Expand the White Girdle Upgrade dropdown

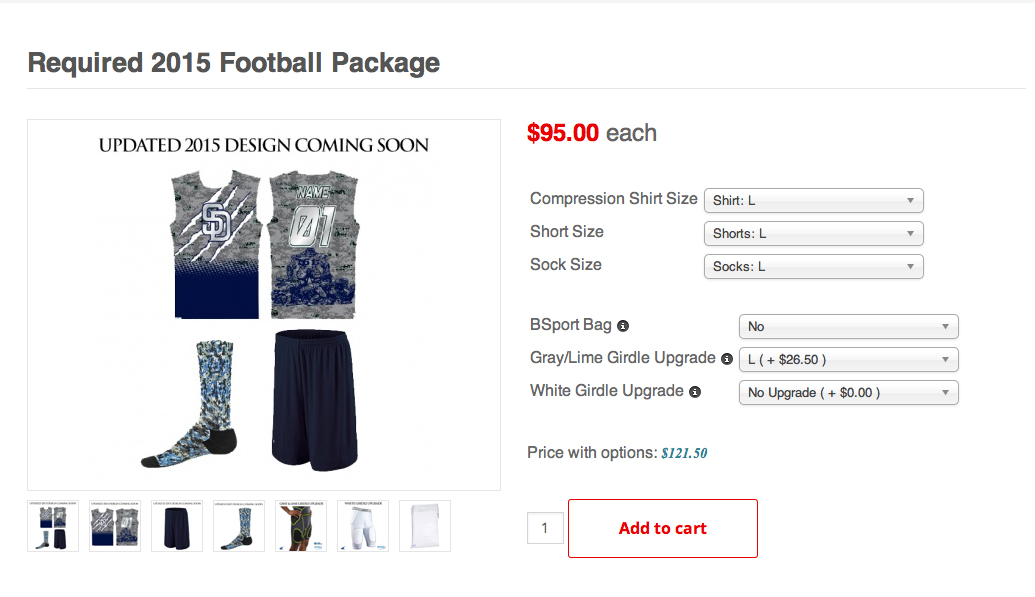[848, 392]
